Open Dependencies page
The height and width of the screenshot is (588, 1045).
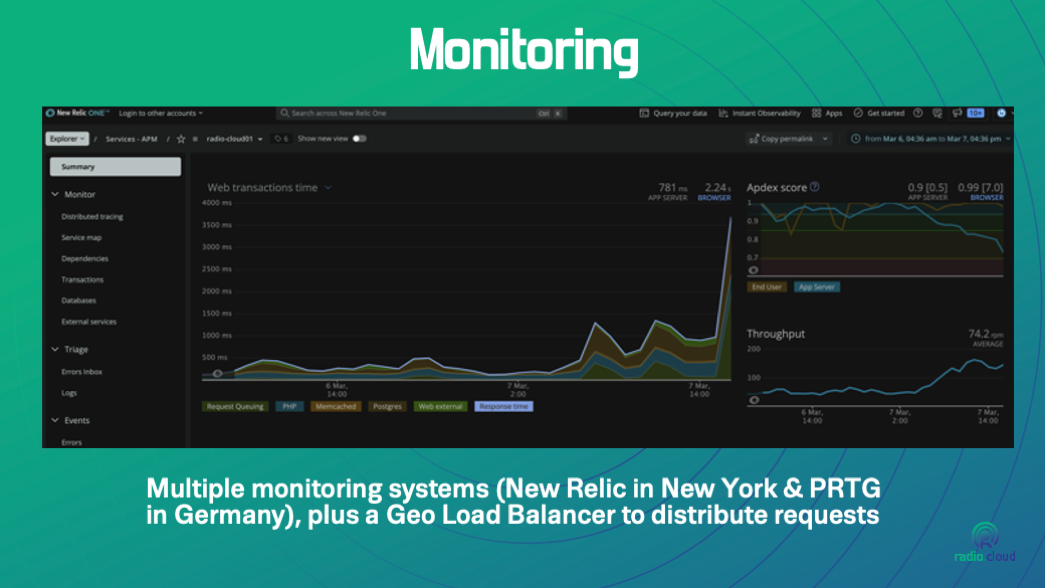click(x=85, y=259)
